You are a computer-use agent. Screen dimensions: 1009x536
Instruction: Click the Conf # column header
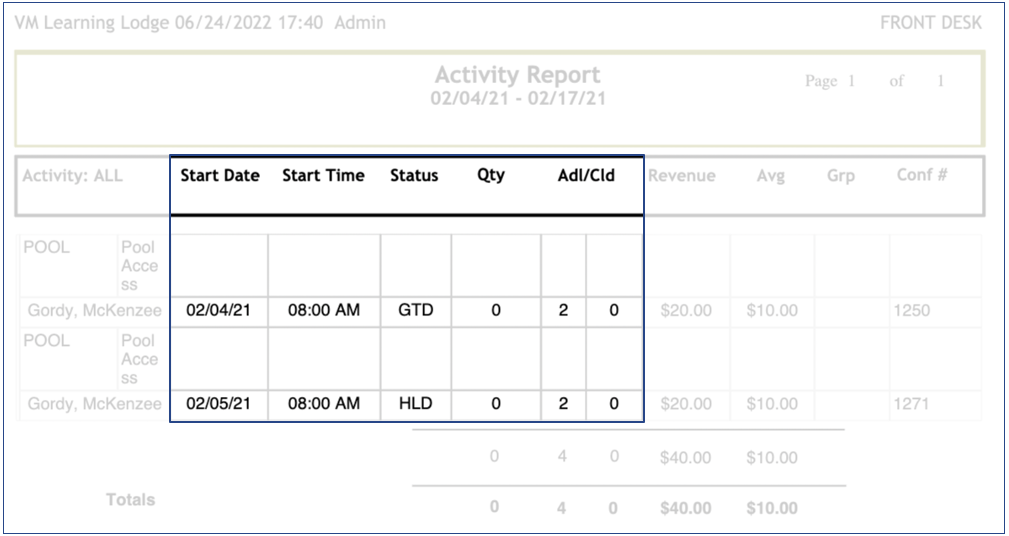point(921,175)
